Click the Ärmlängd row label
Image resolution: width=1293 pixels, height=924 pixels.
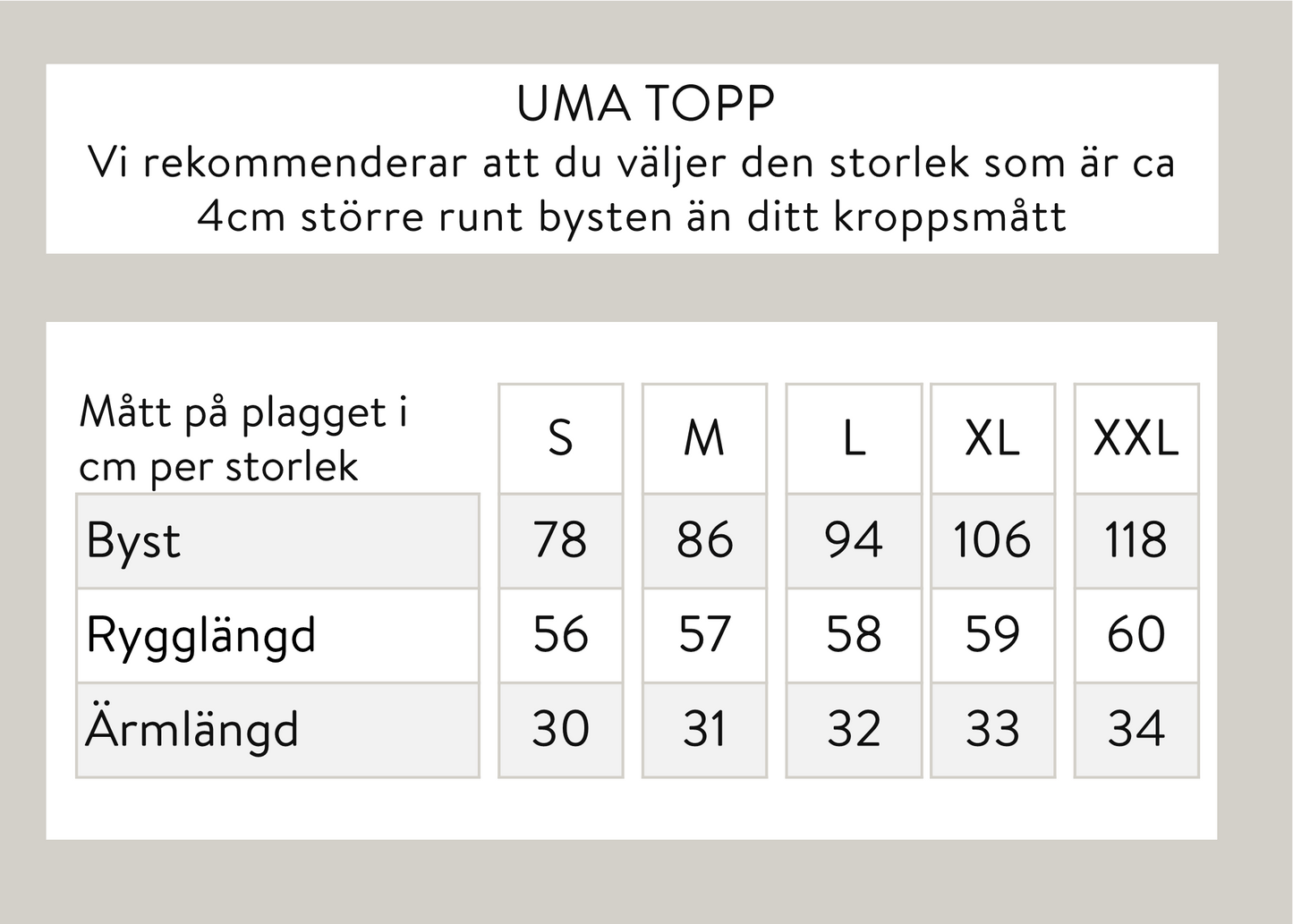coord(192,730)
